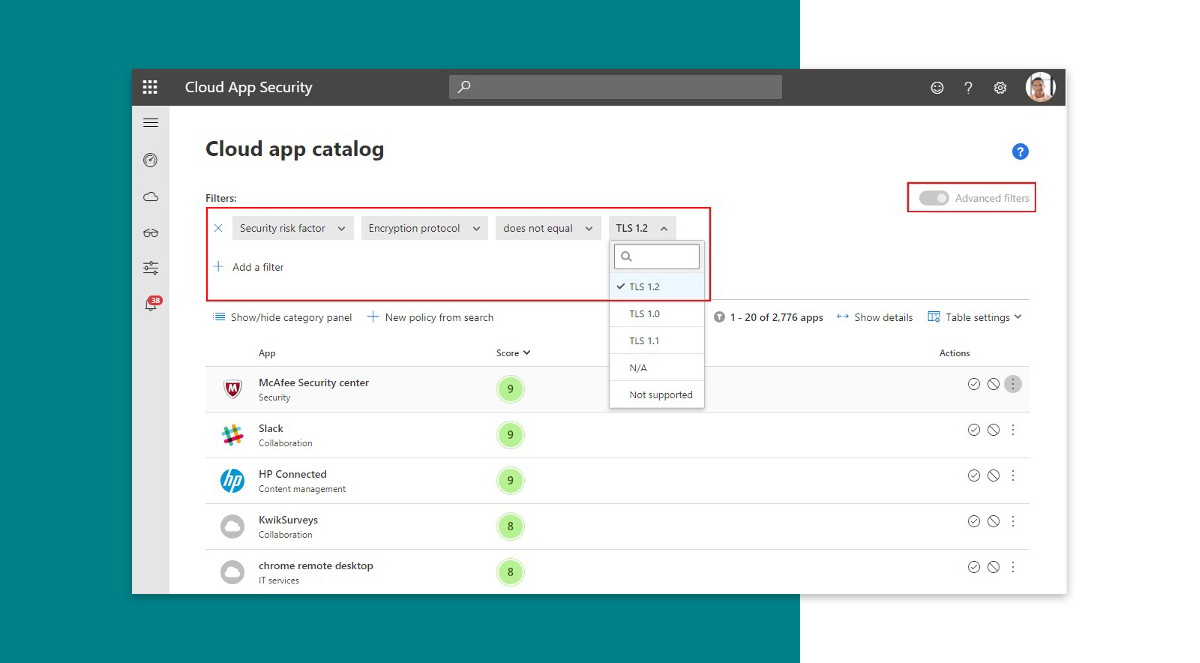This screenshot has height=663, width=1200.
Task: Unsanction Slack with the block icon
Action: click(x=993, y=430)
